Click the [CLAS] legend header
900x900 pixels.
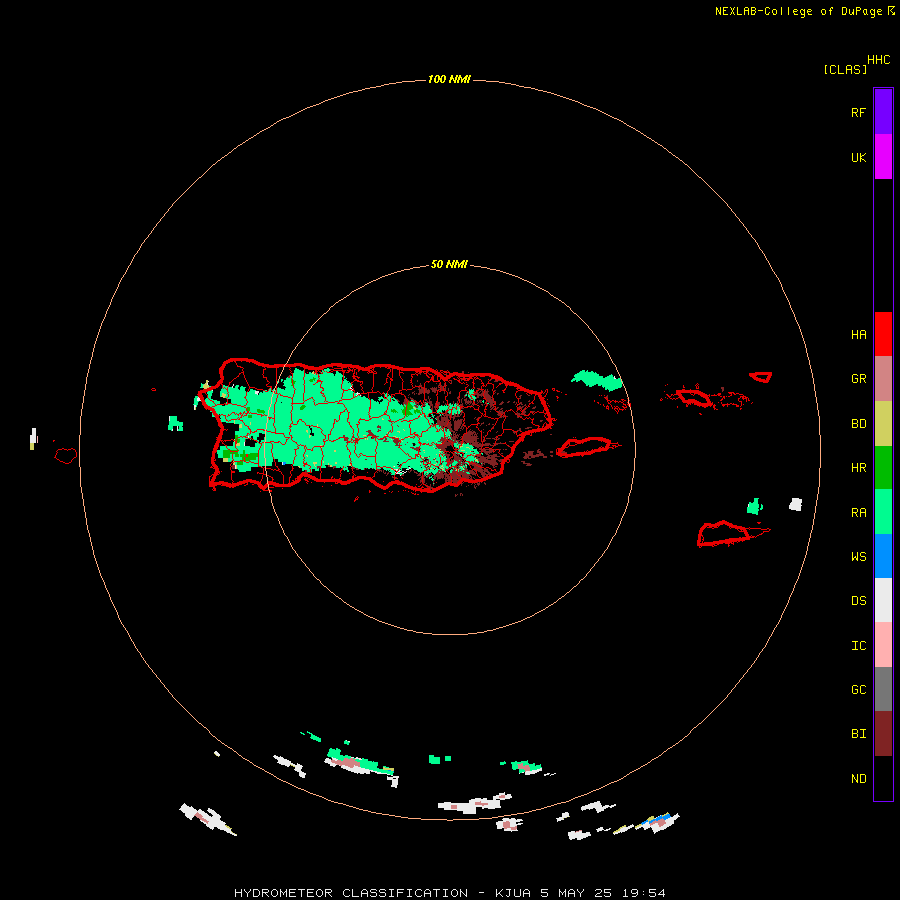tap(845, 69)
